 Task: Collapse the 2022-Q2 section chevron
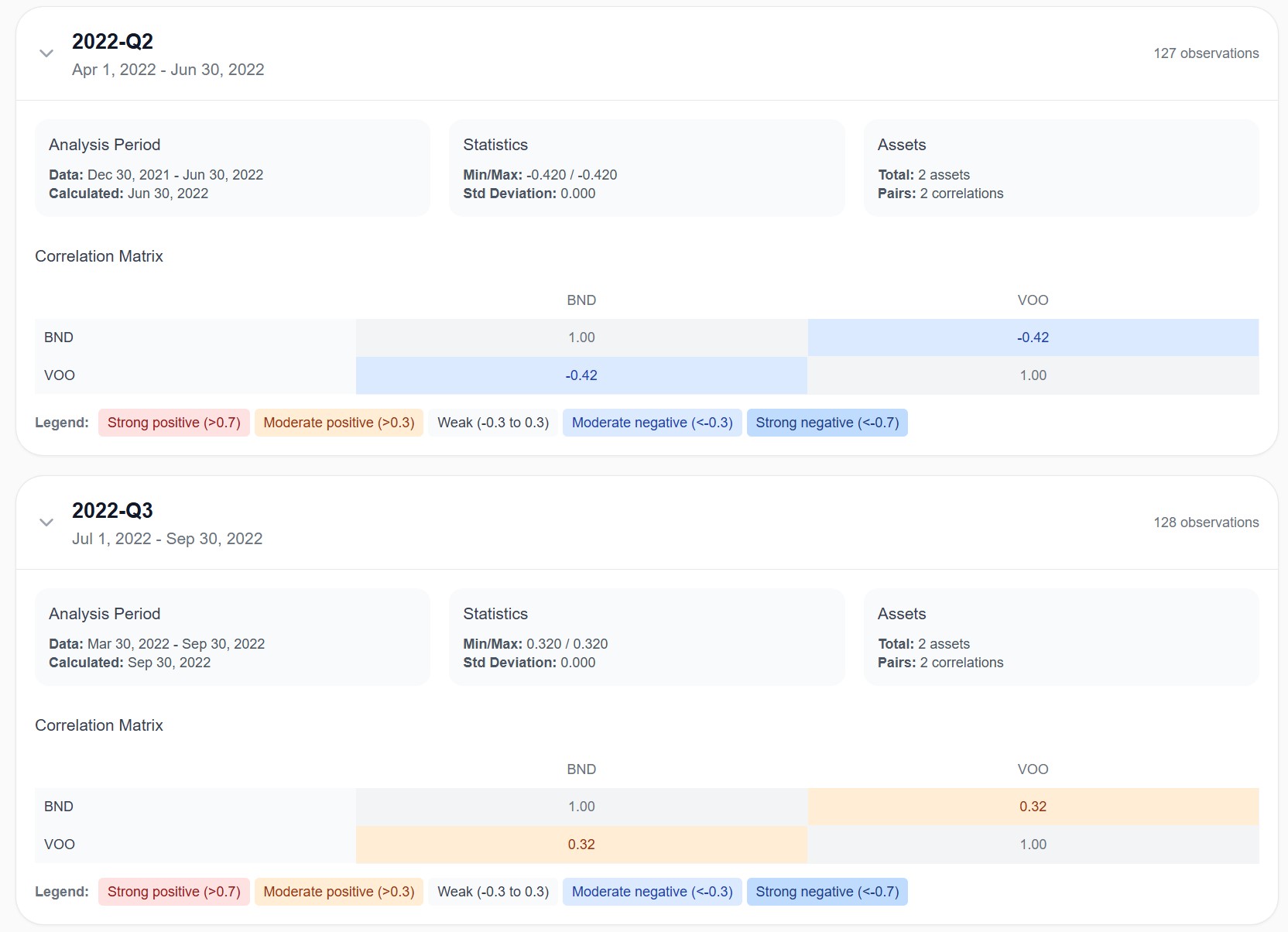tap(46, 53)
